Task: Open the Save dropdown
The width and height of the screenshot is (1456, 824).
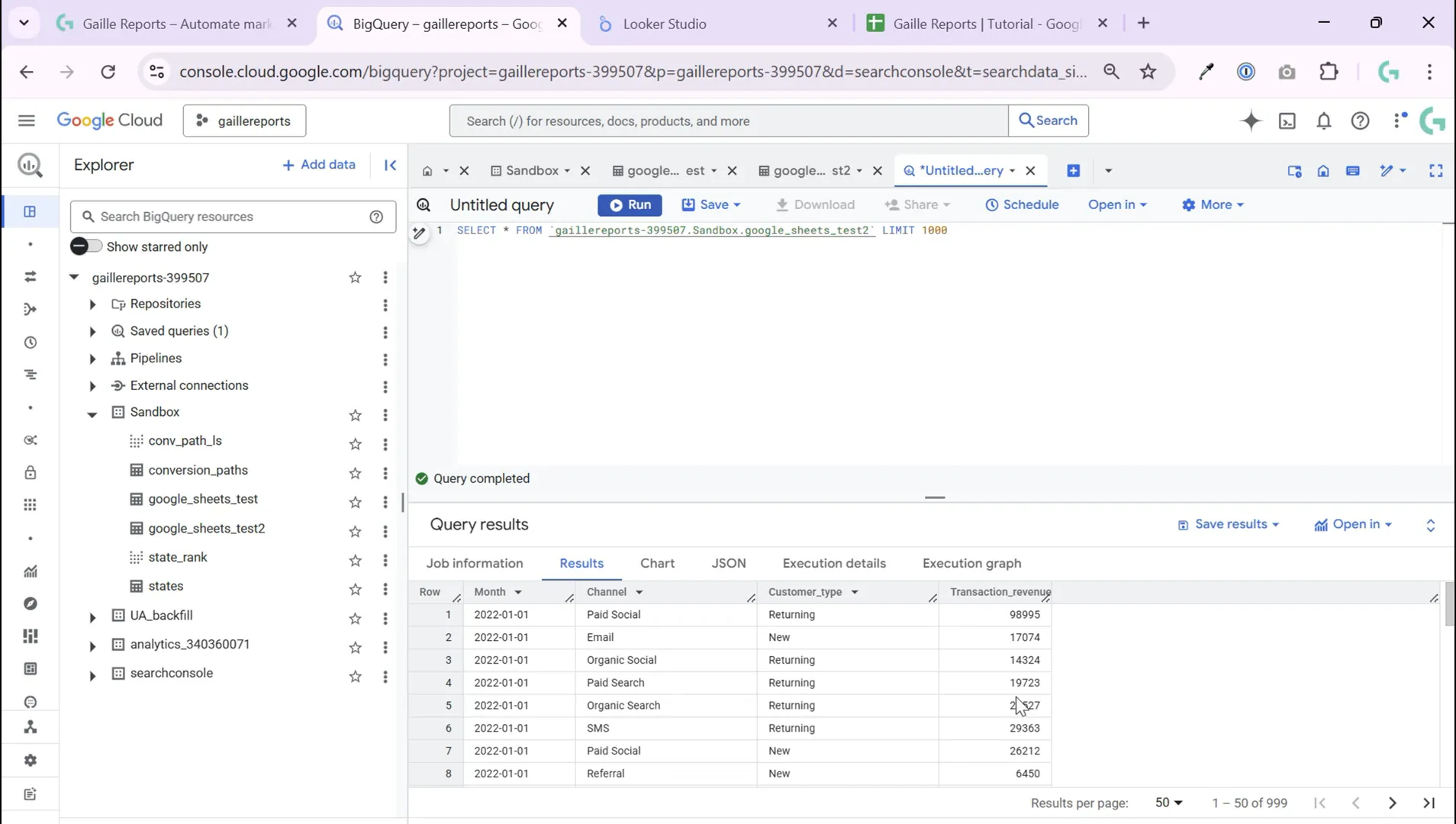Action: [x=711, y=204]
